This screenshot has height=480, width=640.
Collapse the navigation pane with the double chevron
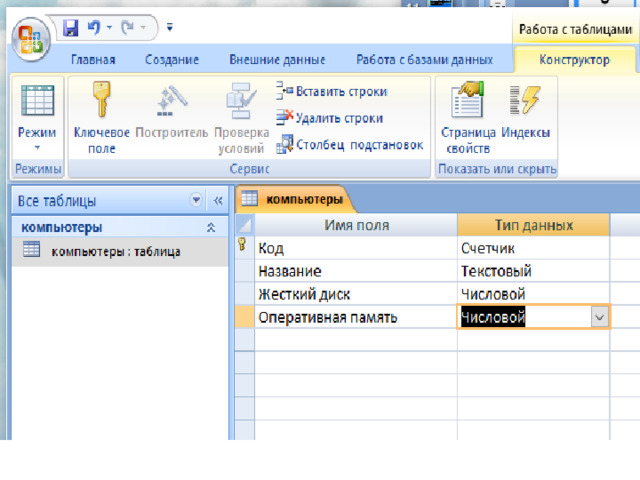click(x=218, y=200)
